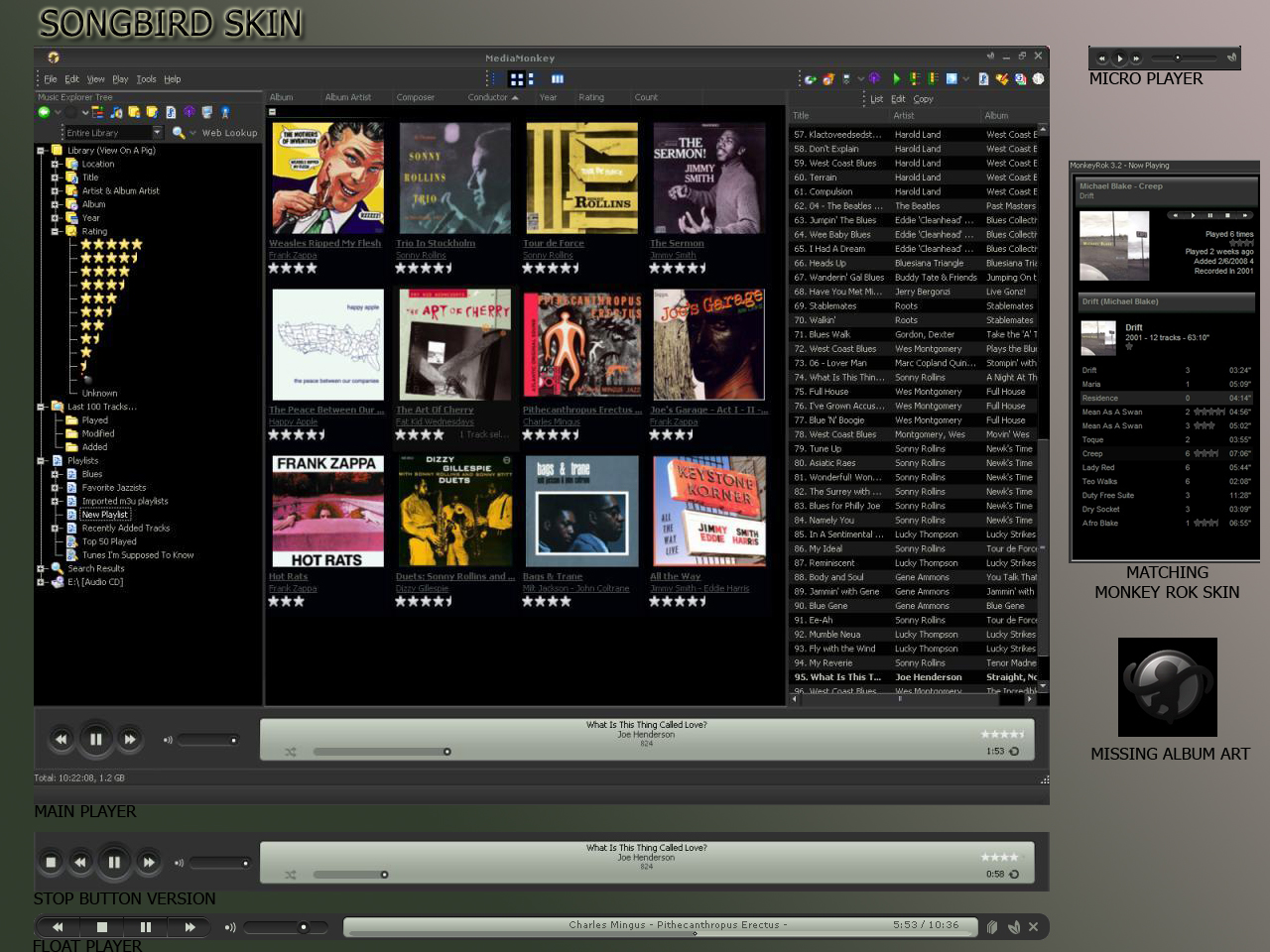The image size is (1270, 952).
Task: Click the green play arrow in the top toolbar
Action: pos(897,78)
